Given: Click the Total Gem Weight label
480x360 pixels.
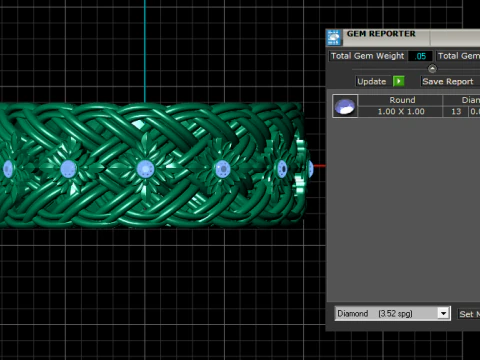Looking at the screenshot, I should point(367,56).
